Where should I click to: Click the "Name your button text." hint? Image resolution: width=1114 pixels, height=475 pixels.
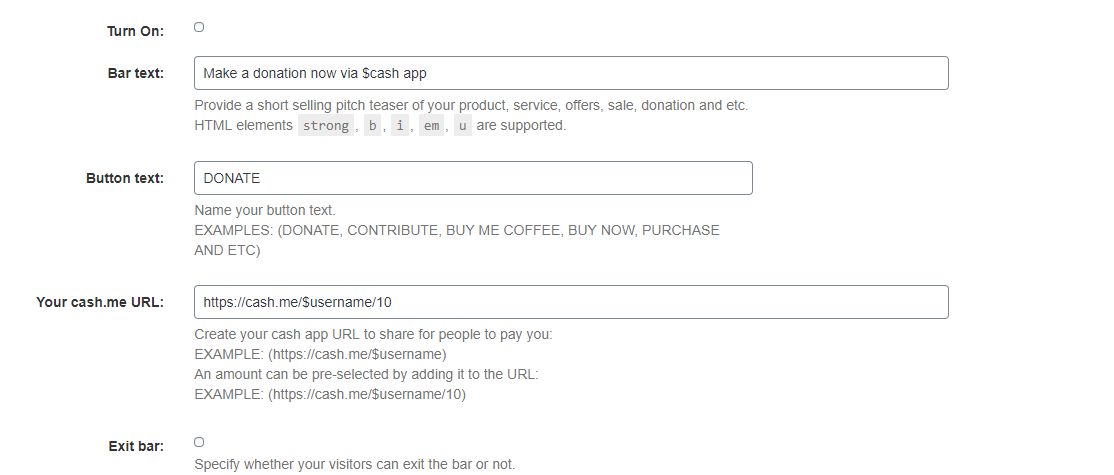(x=265, y=210)
